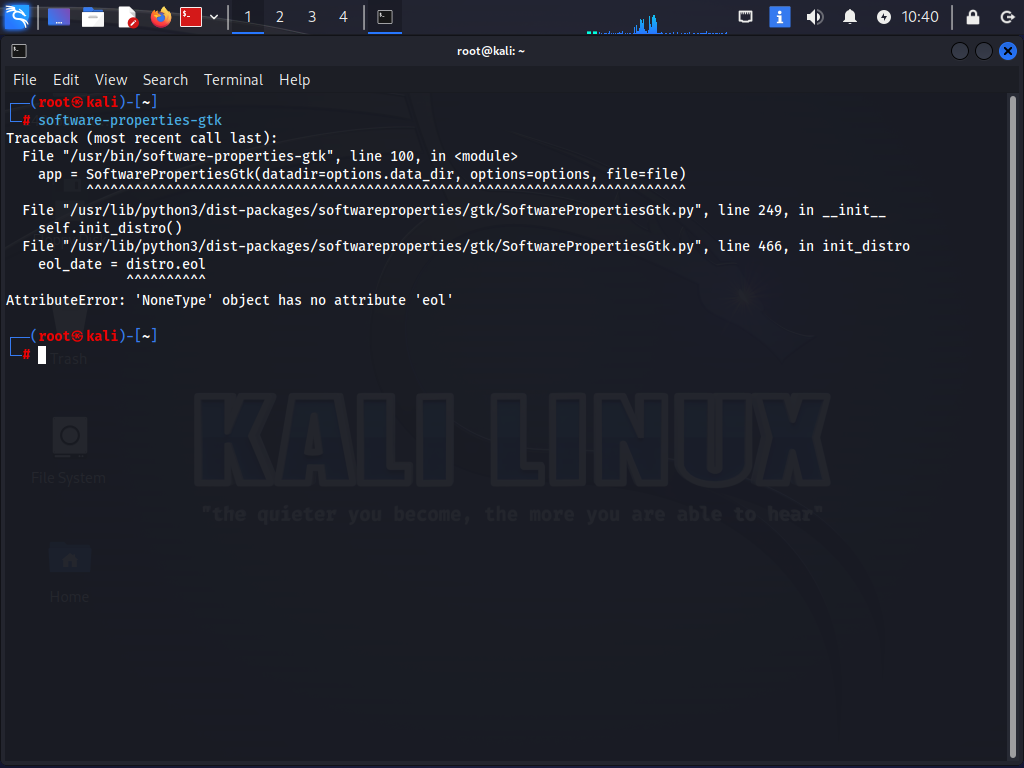
Task: Open the red terminal emulator launcher
Action: [191, 17]
